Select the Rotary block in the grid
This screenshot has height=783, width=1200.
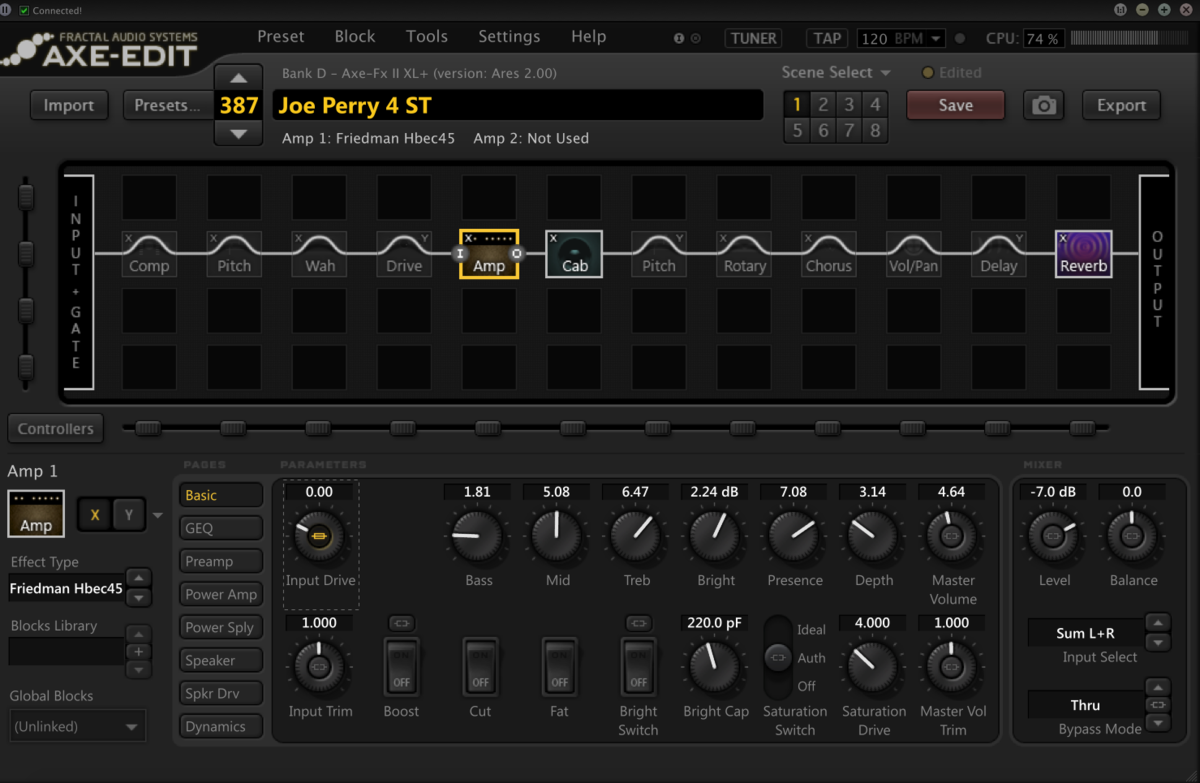(744, 254)
